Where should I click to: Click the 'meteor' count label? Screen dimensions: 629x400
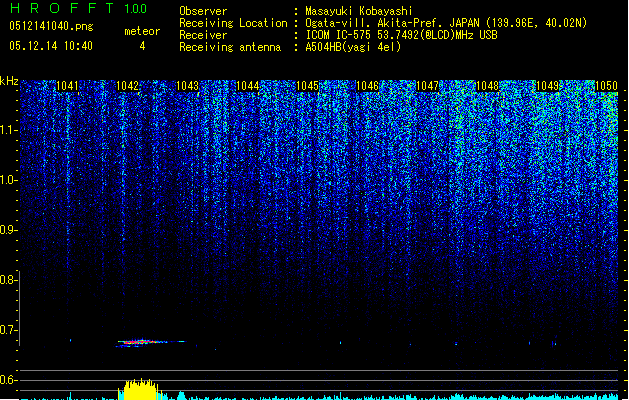(142, 31)
